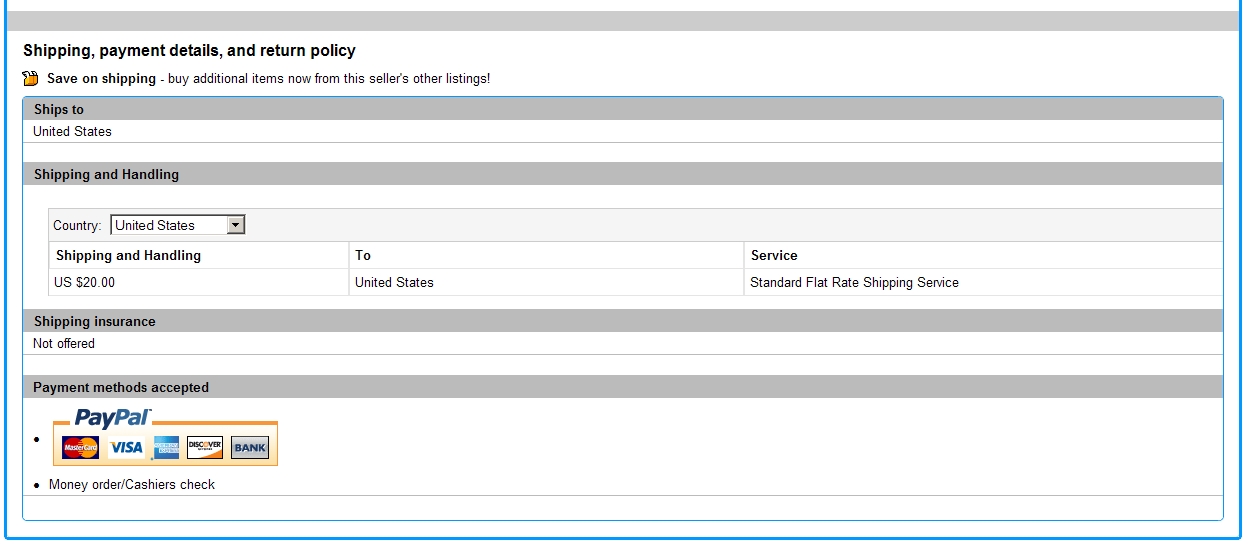1250x552 pixels.
Task: Click the Country select box showing United States
Action: click(168, 226)
